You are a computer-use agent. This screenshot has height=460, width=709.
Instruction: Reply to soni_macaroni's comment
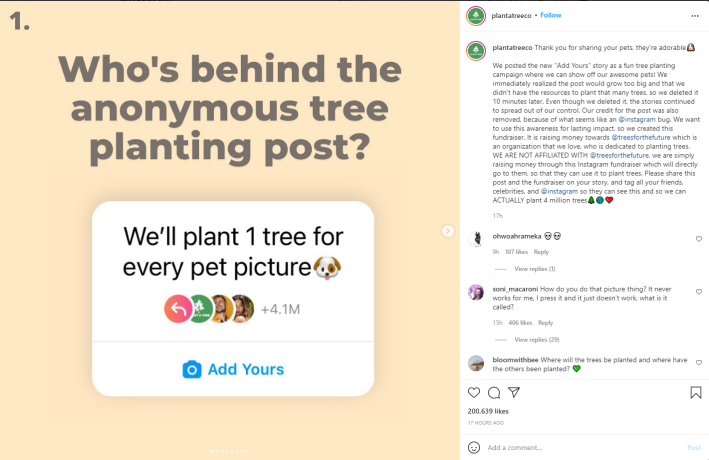click(x=545, y=323)
